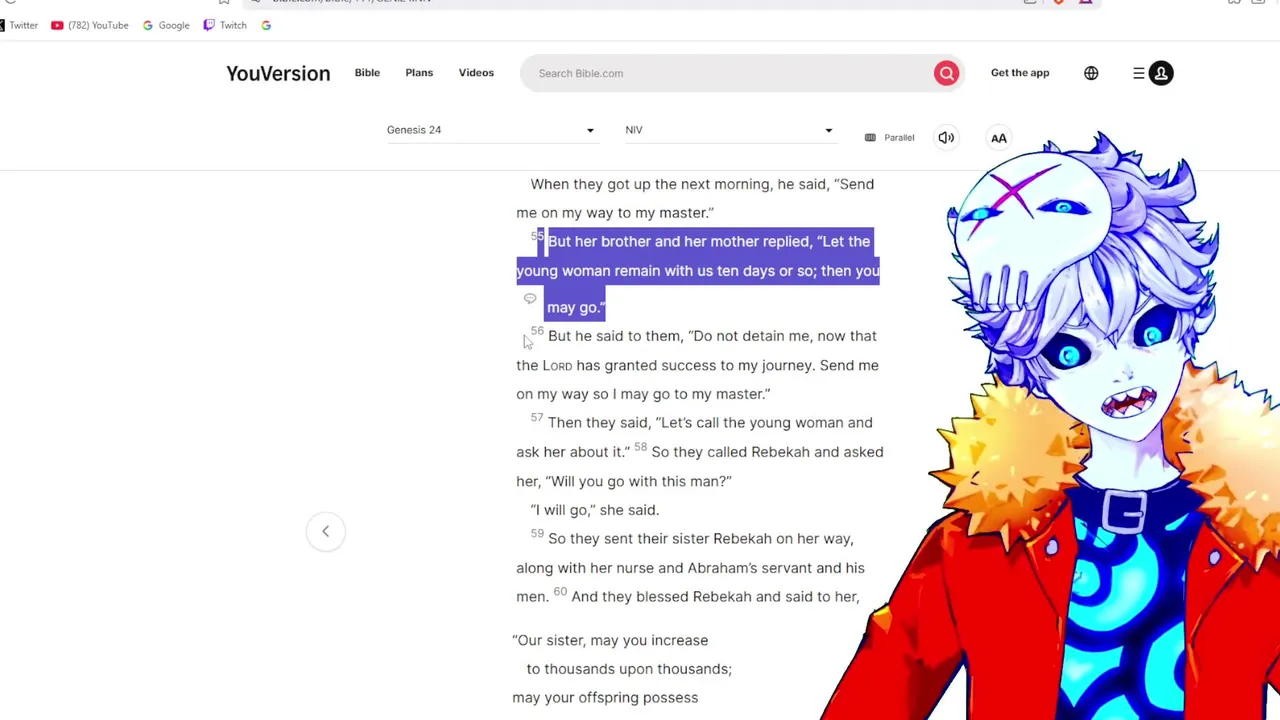The height and width of the screenshot is (720, 1280).
Task: Click 'to thousands upon thousands' line
Action: coord(629,669)
